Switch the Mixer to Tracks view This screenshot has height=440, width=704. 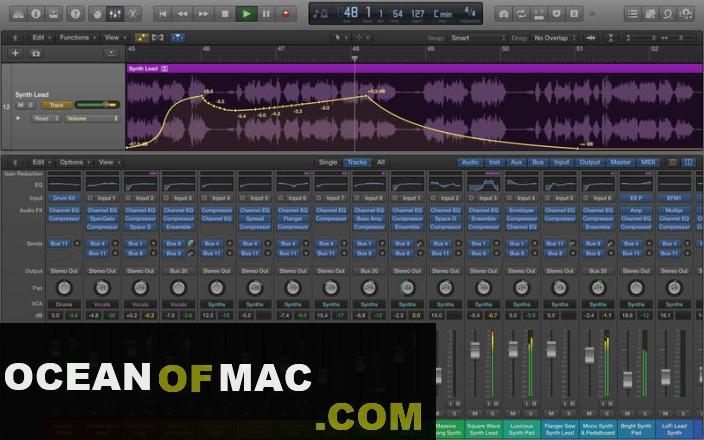tap(357, 162)
